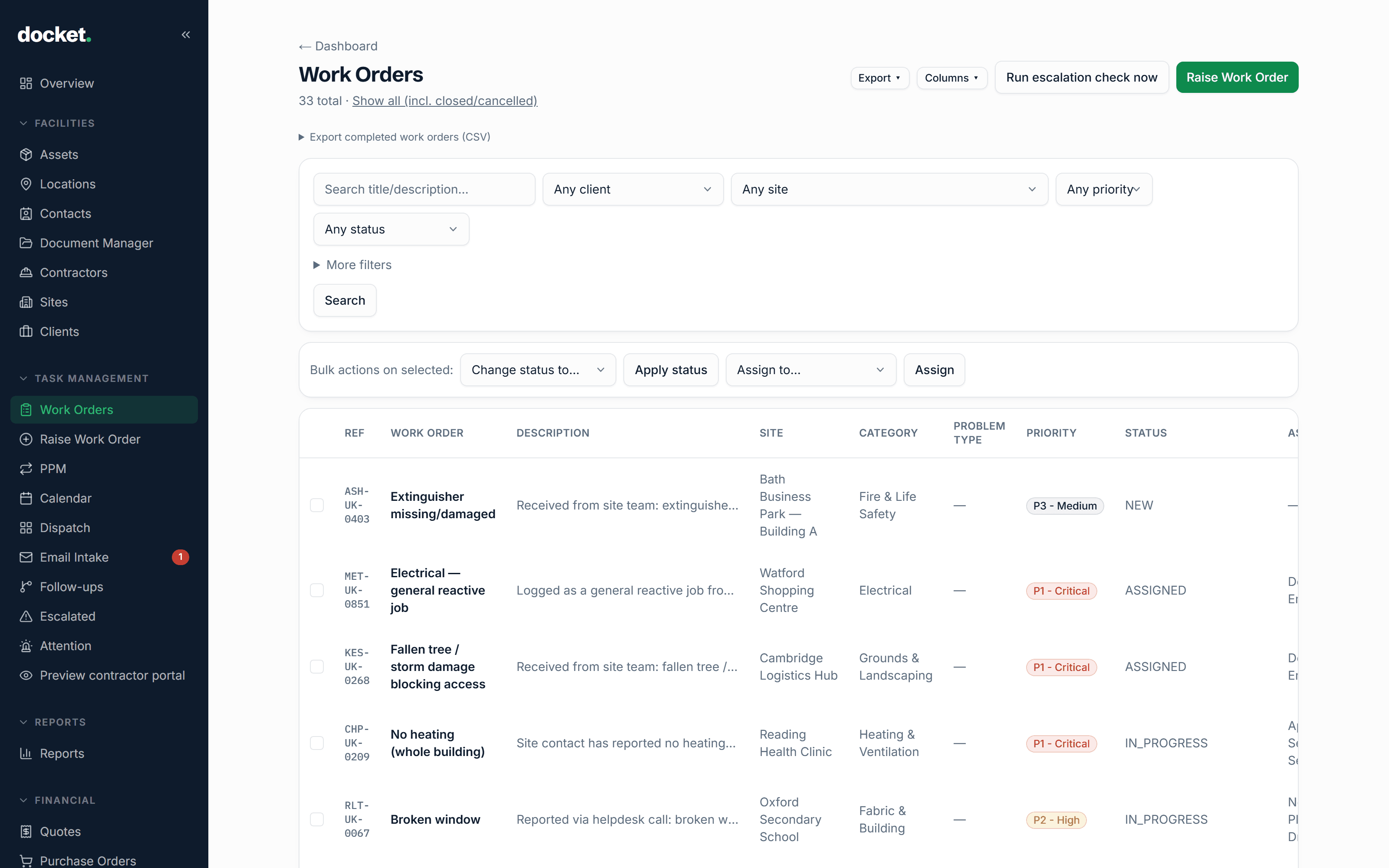Viewport: 1389px width, 868px height.
Task: Click the Contractors hard-hat icon
Action: [x=26, y=273]
